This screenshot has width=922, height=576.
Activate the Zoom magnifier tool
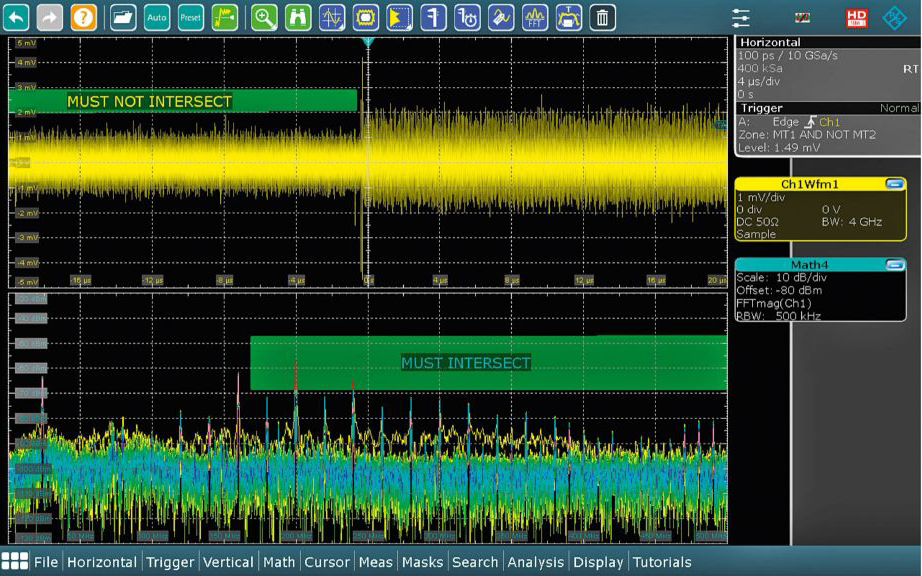point(264,17)
